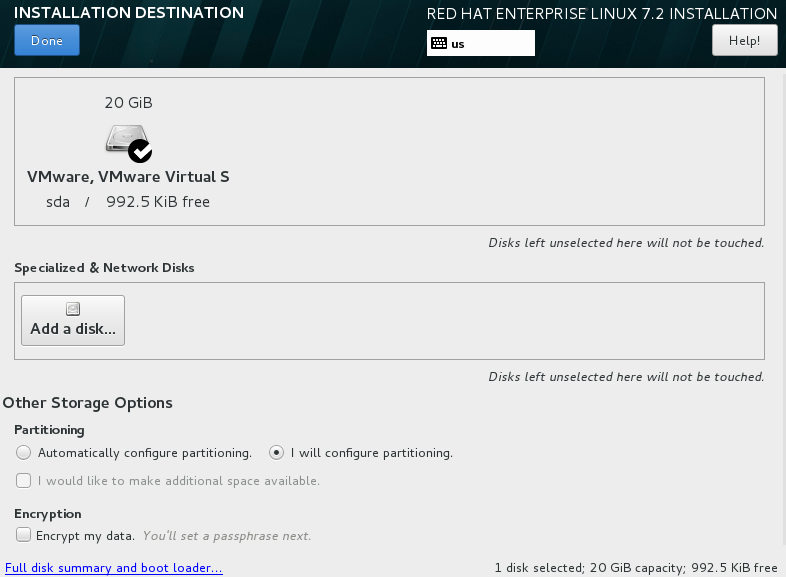Click the "1 disk selected" status summary
Screen dimensions: 786x577
(636, 568)
